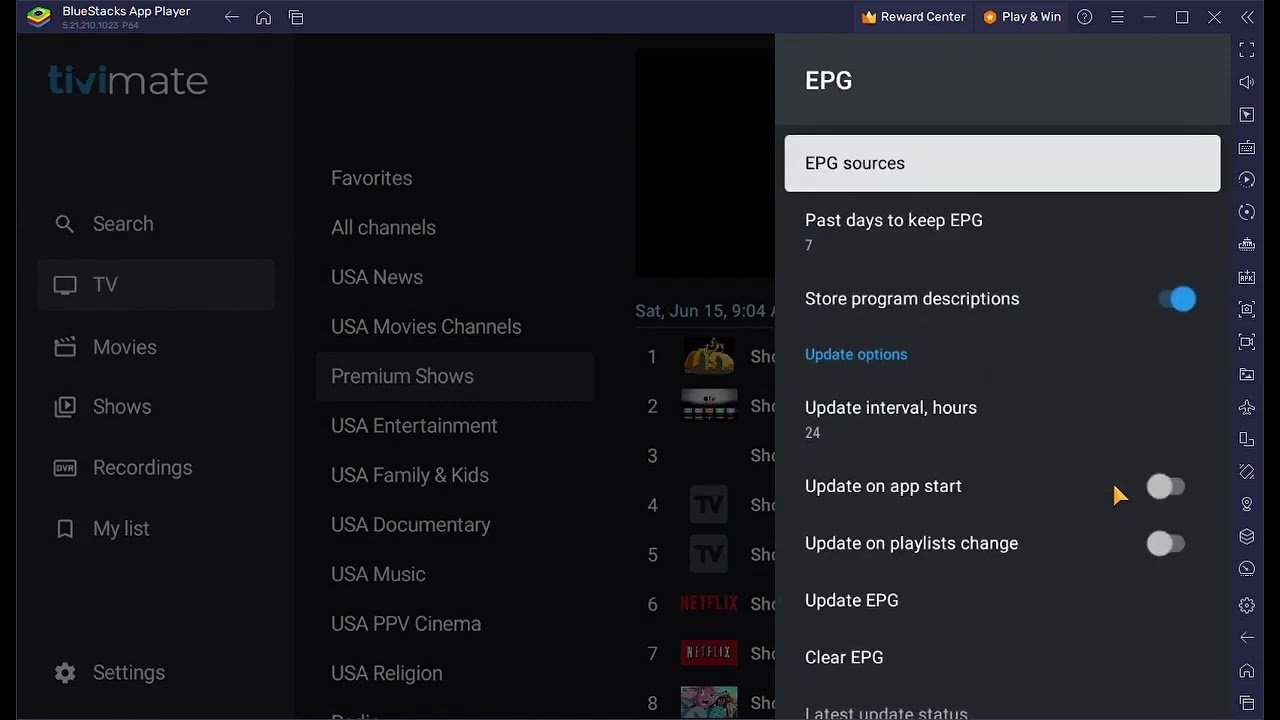This screenshot has width=1280, height=720.
Task: Open the multi-instance windows icon
Action: (296, 17)
